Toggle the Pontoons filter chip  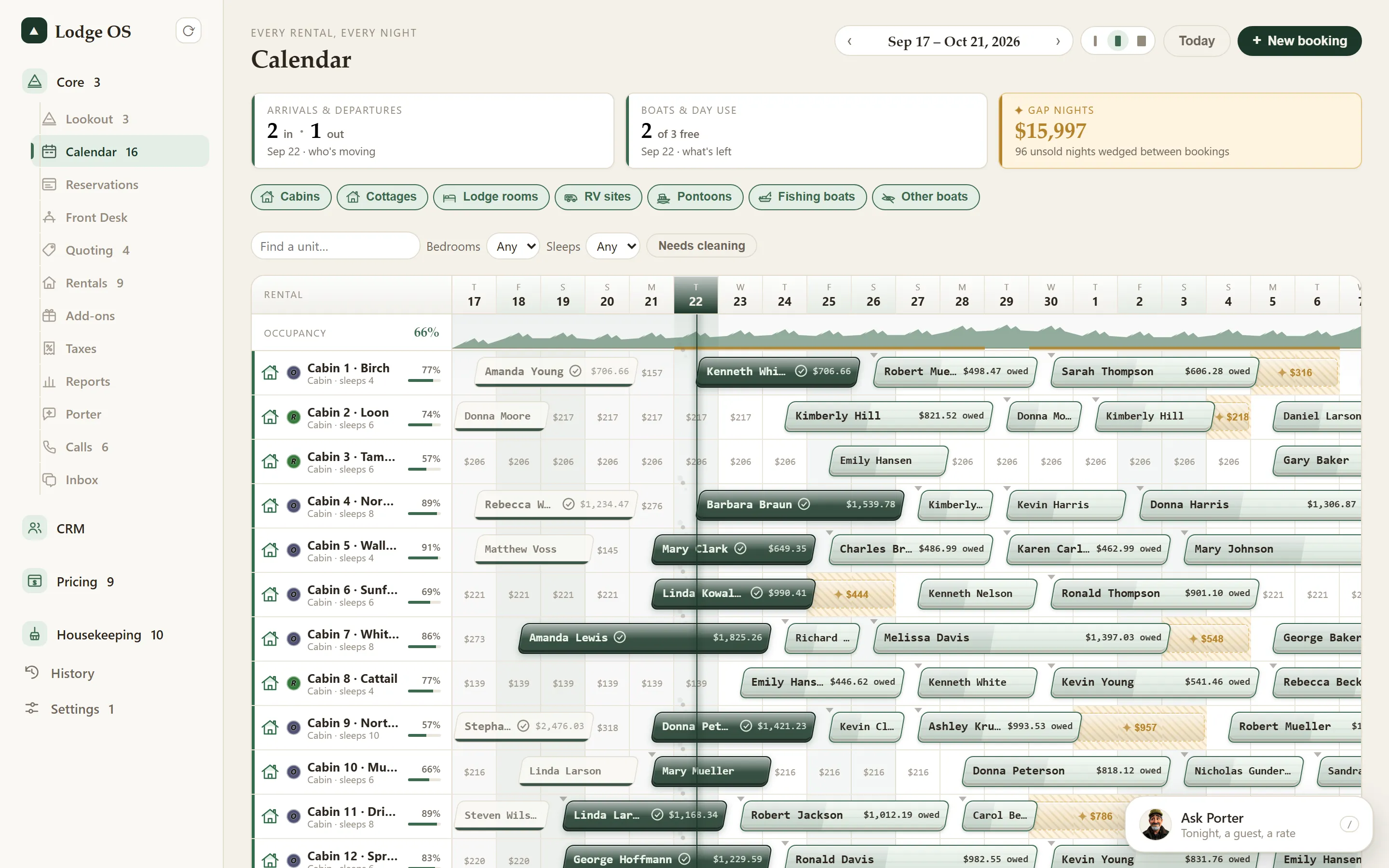coord(695,197)
